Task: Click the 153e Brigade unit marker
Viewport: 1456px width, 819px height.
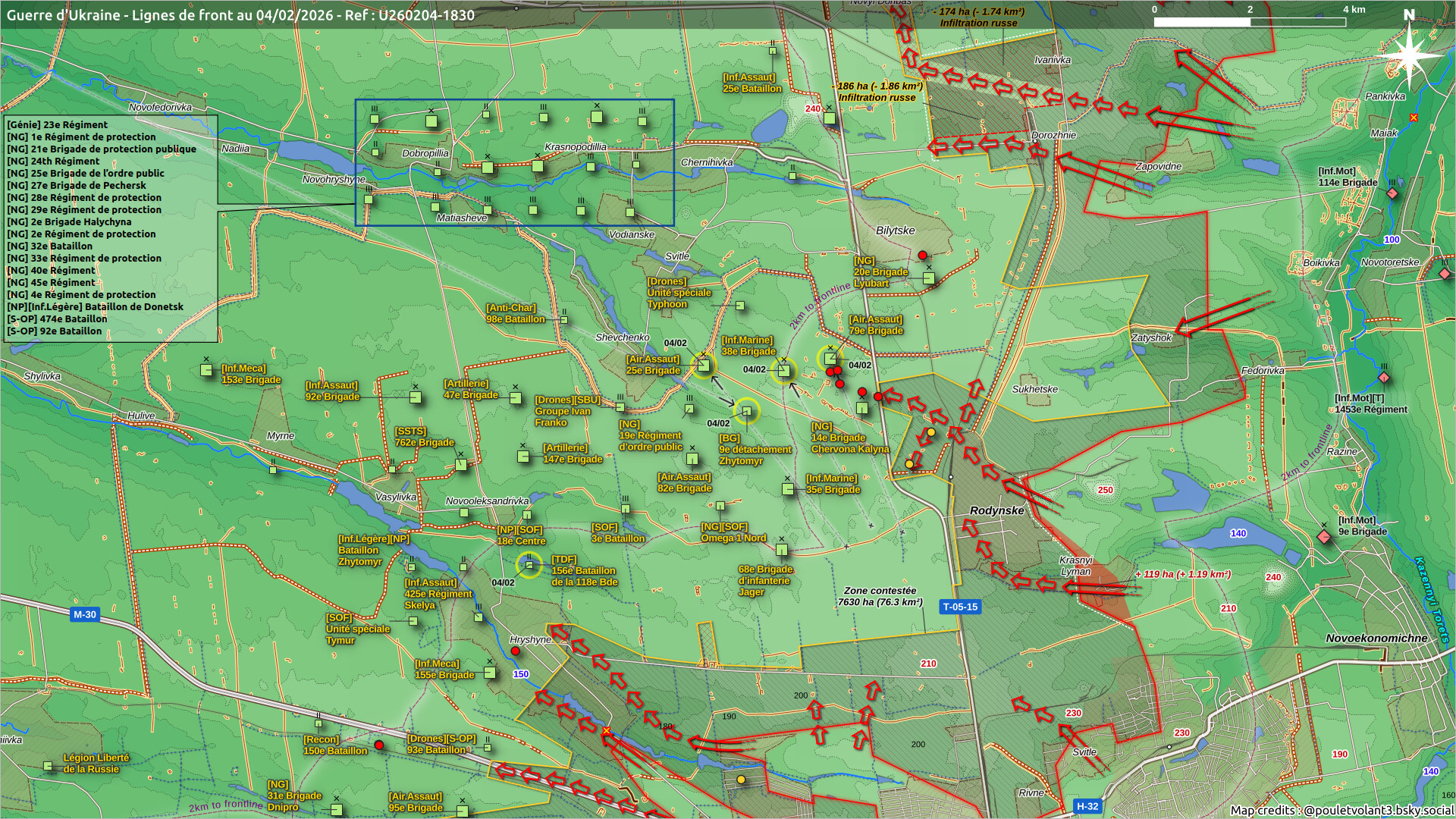Action: click(x=206, y=370)
